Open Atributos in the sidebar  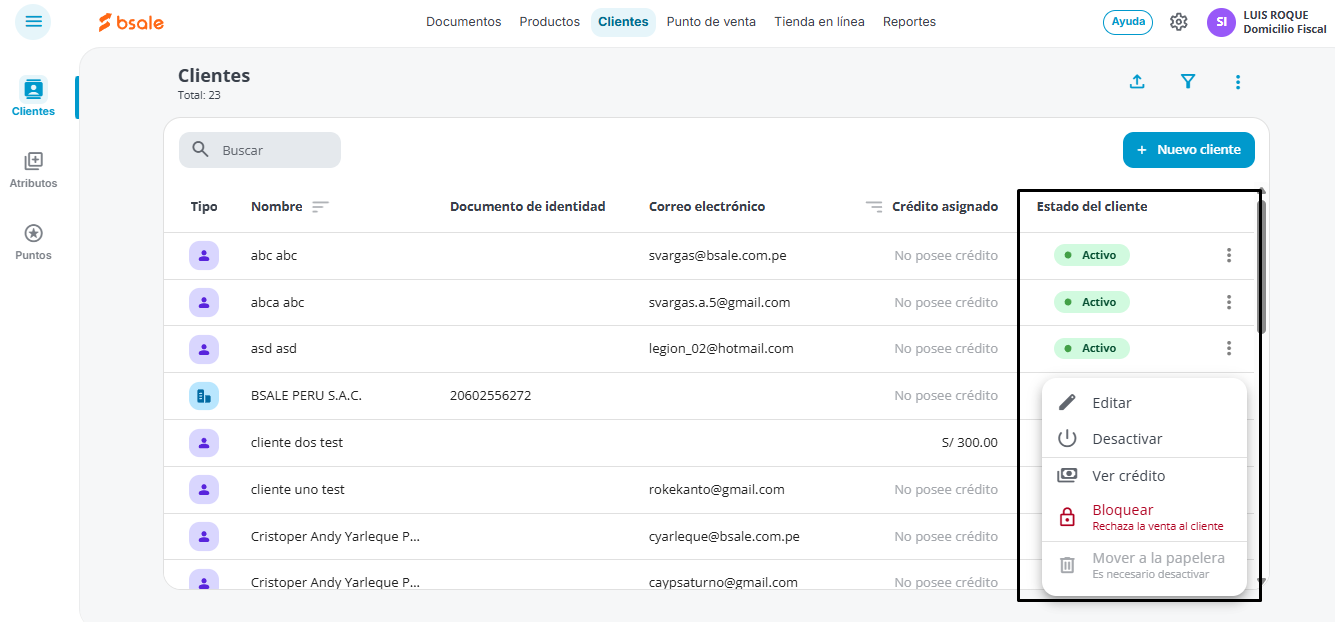pyautogui.click(x=33, y=170)
